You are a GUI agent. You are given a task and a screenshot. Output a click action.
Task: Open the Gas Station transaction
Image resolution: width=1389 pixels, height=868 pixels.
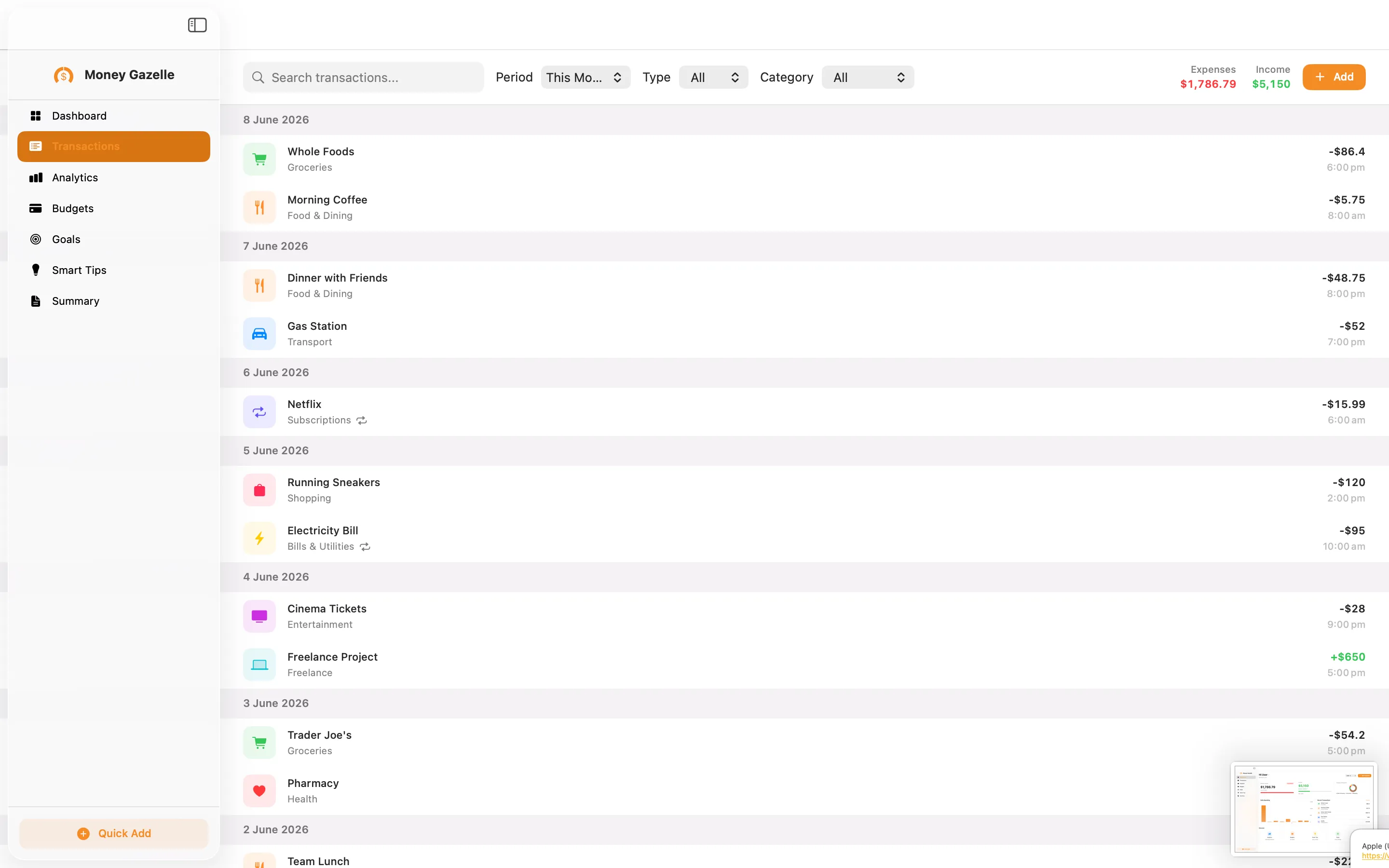click(x=804, y=334)
